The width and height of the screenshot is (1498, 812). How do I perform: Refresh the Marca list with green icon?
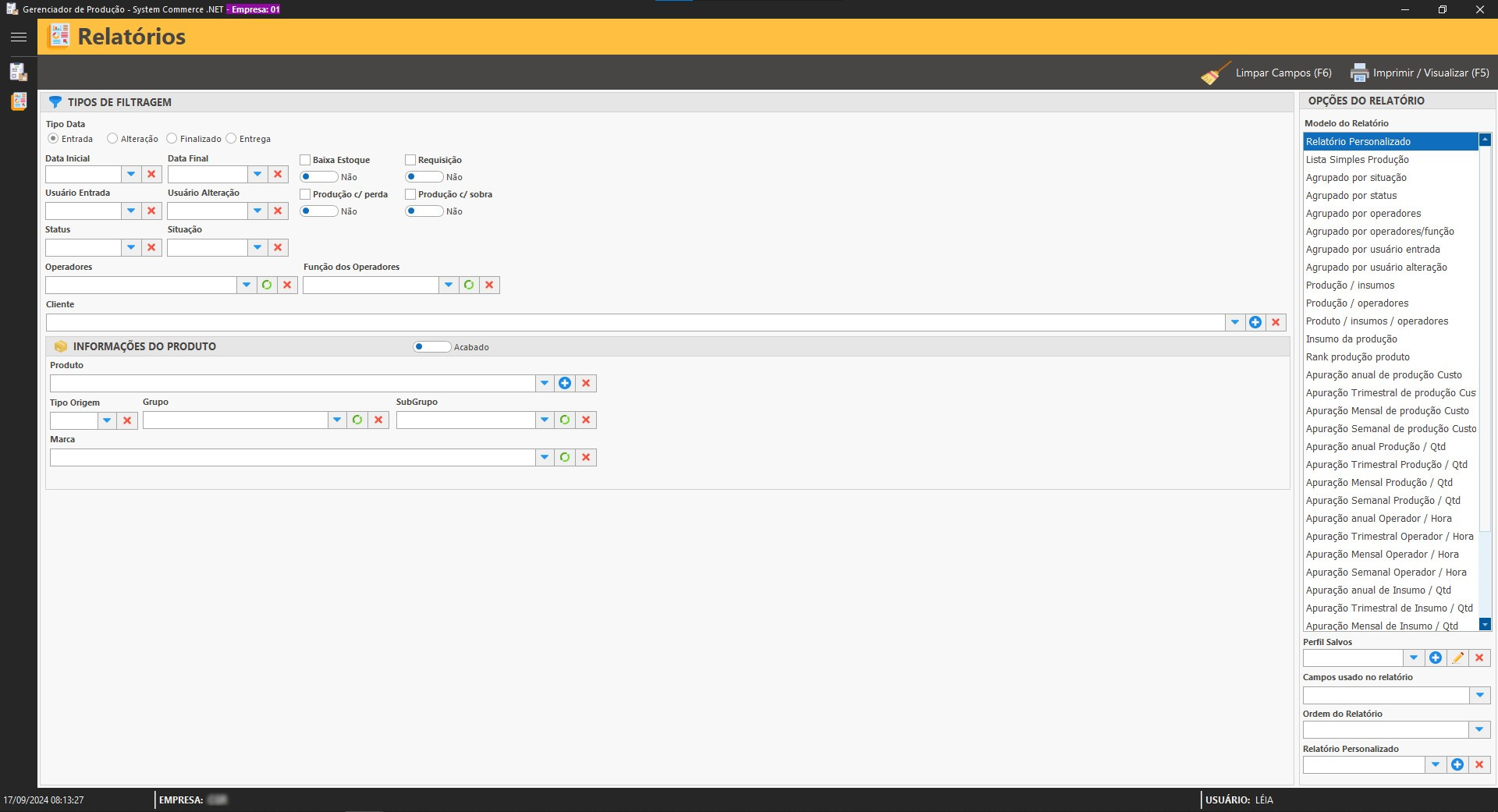[565, 457]
